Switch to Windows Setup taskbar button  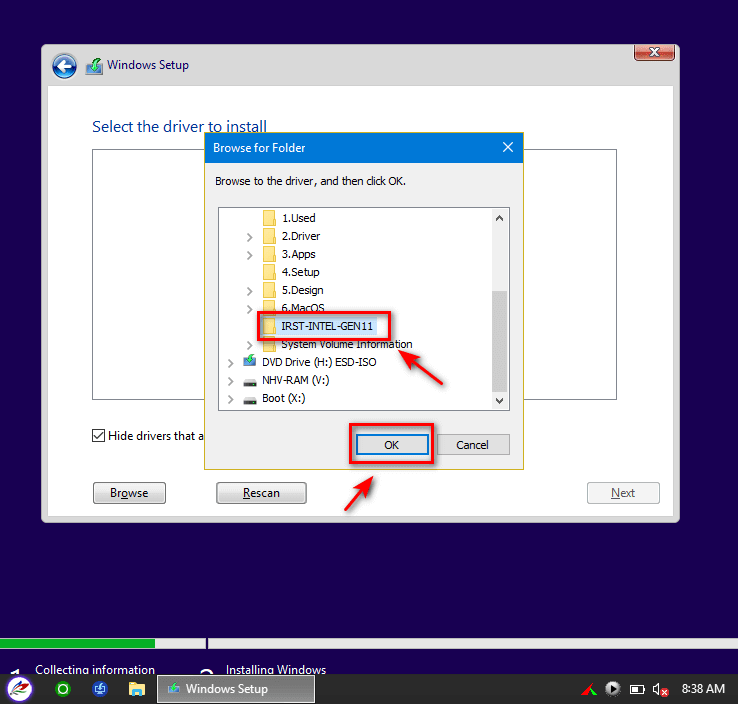coord(235,689)
